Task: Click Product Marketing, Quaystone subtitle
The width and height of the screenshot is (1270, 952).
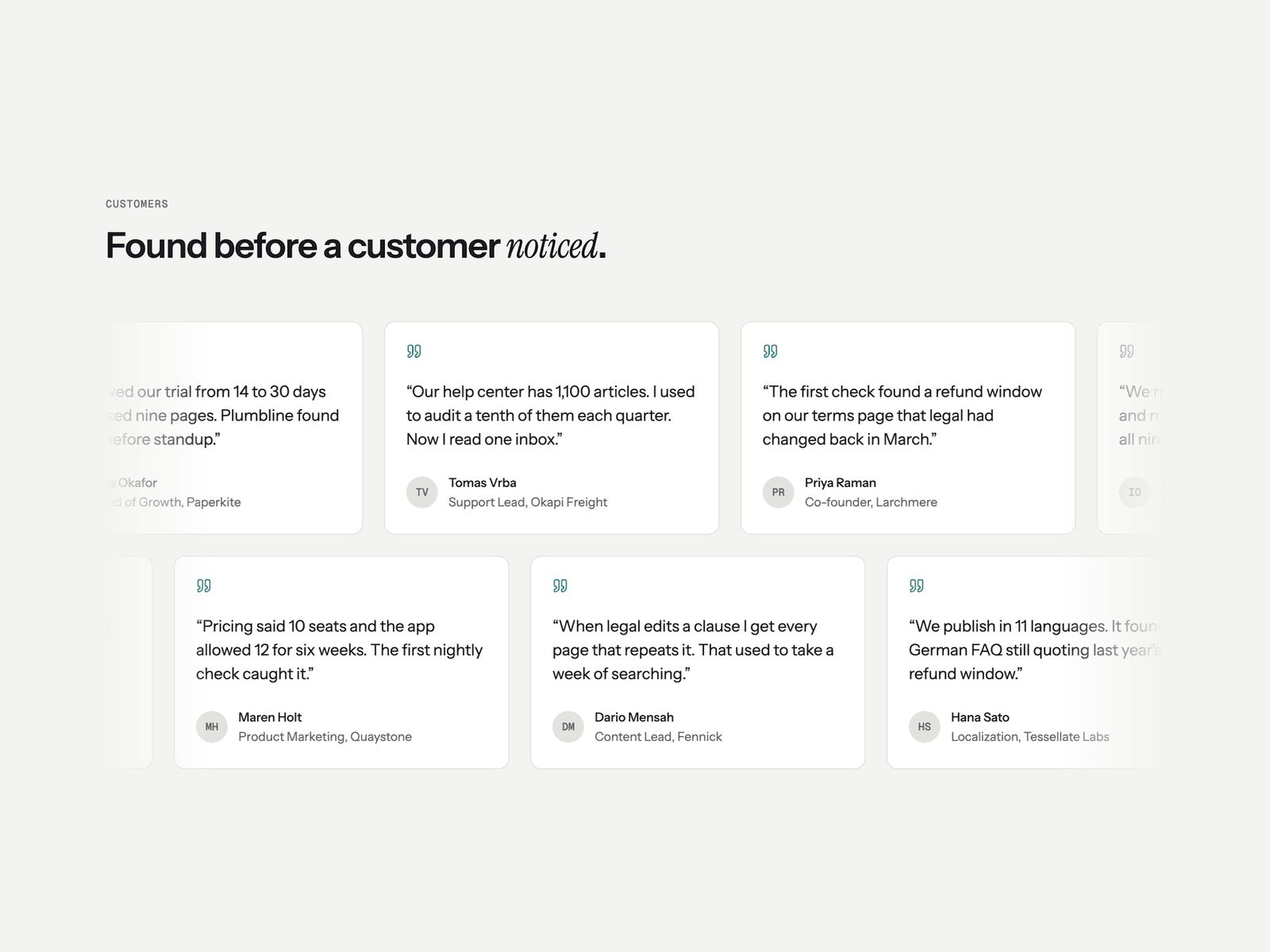Action: point(325,736)
